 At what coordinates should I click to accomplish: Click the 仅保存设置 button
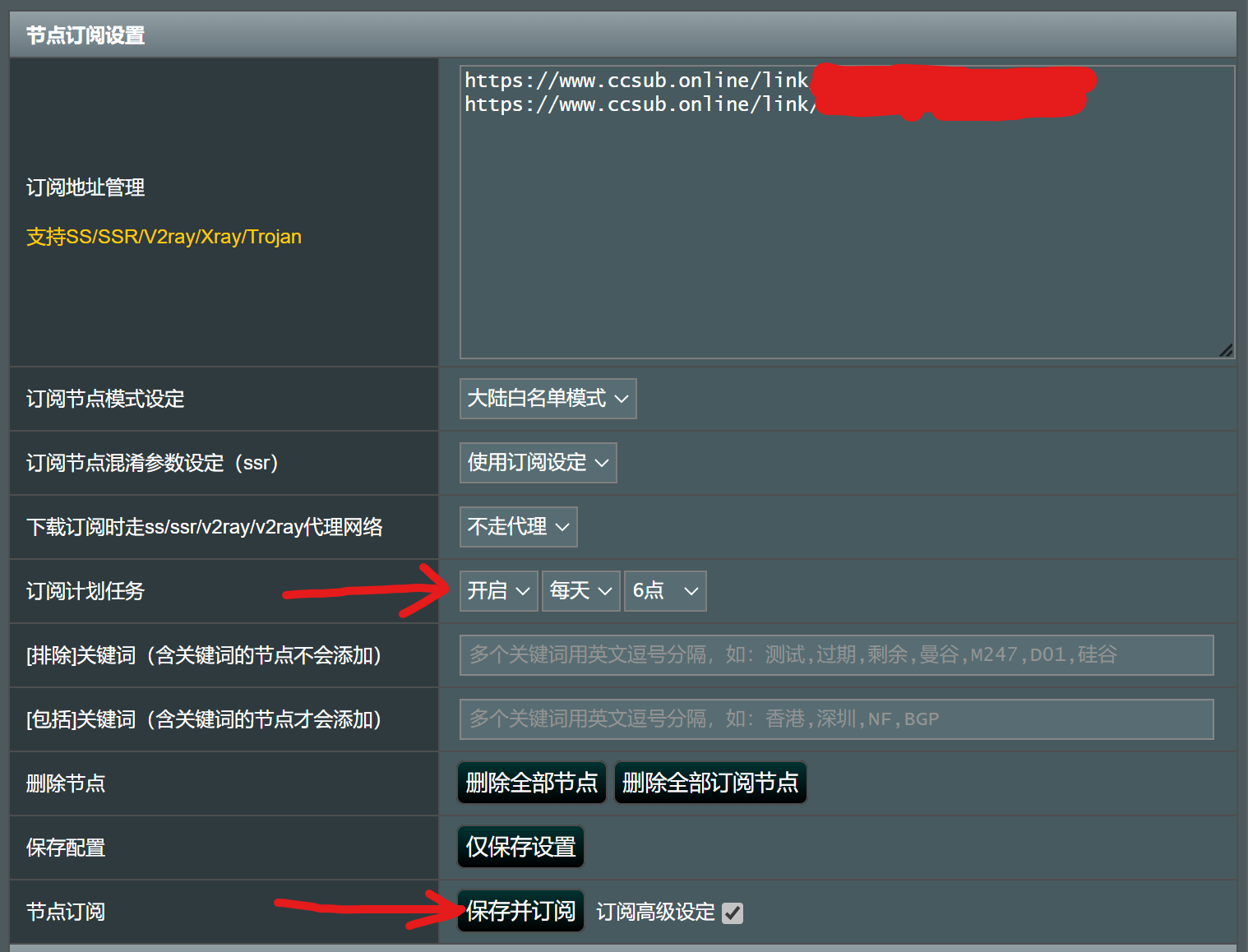click(x=520, y=847)
